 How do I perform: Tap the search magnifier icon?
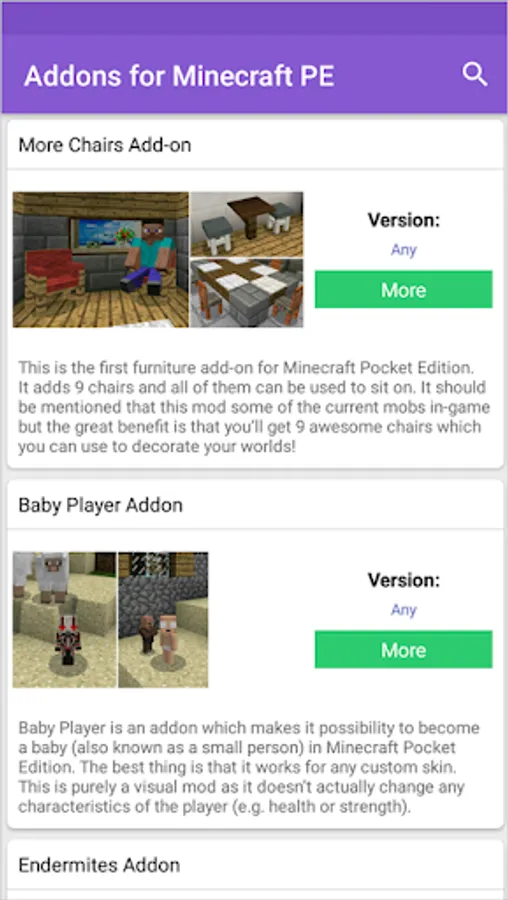475,75
